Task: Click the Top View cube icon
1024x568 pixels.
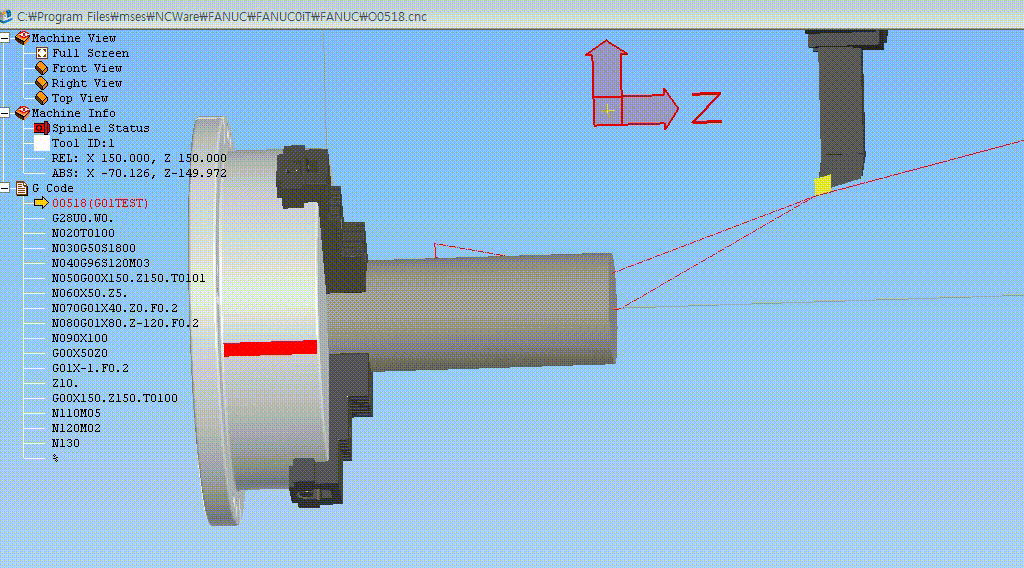Action: coord(42,98)
